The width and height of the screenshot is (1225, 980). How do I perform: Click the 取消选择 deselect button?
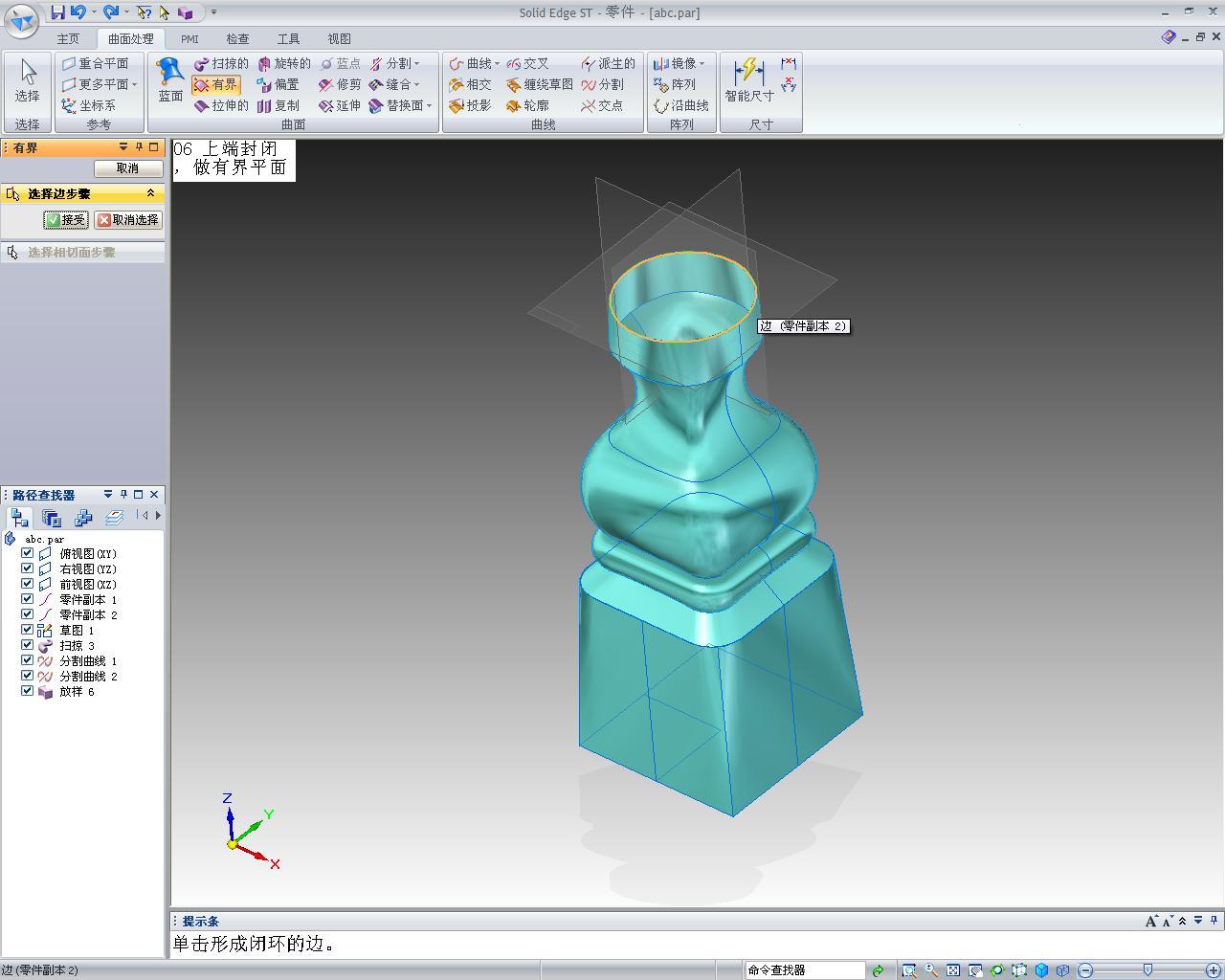click(x=128, y=220)
